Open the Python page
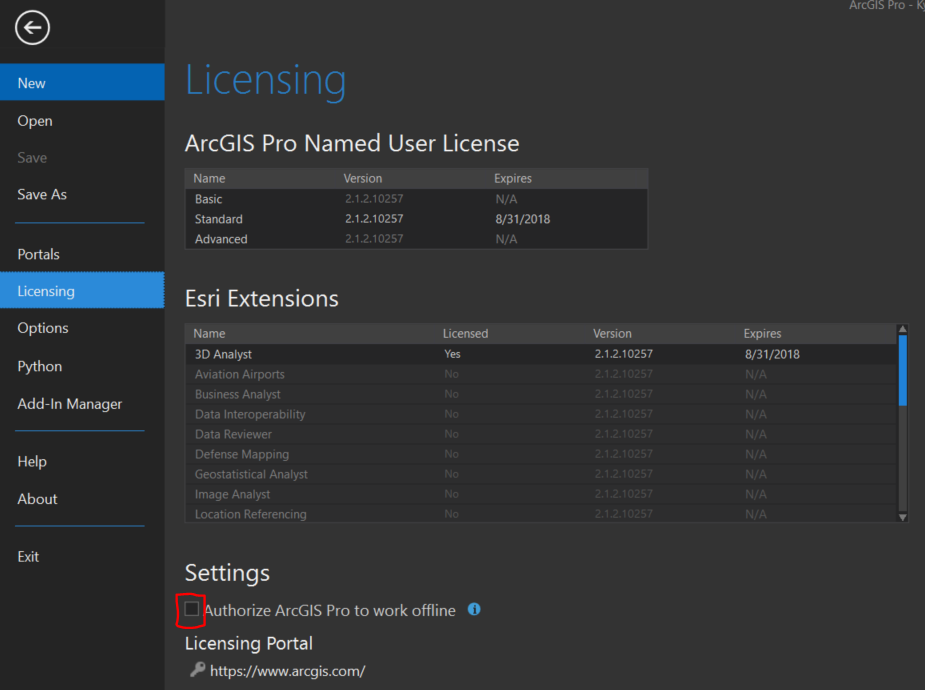 [x=82, y=366]
